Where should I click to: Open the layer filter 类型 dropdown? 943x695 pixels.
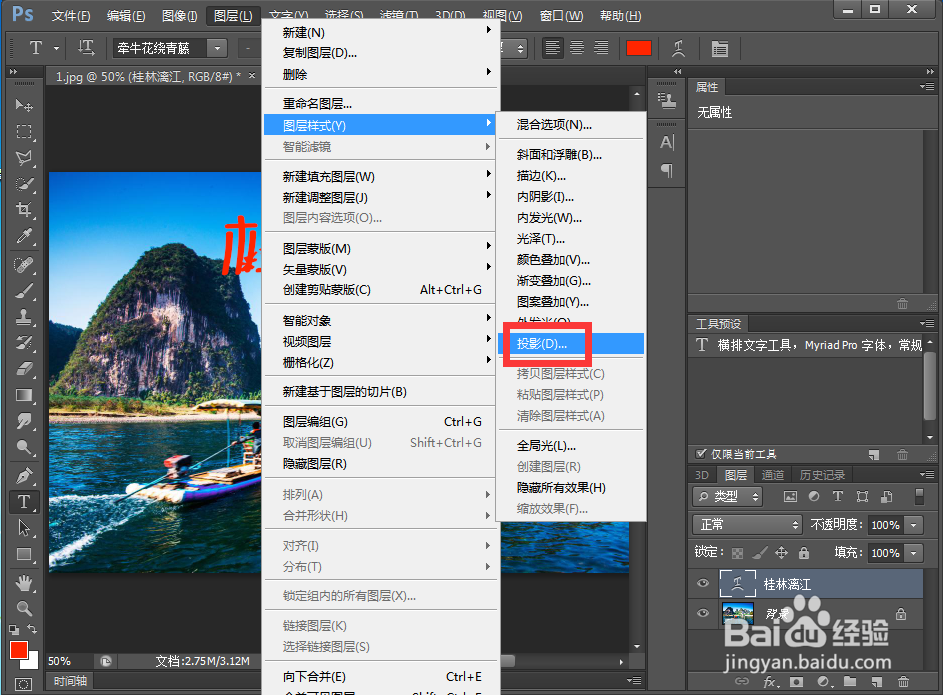click(x=727, y=497)
